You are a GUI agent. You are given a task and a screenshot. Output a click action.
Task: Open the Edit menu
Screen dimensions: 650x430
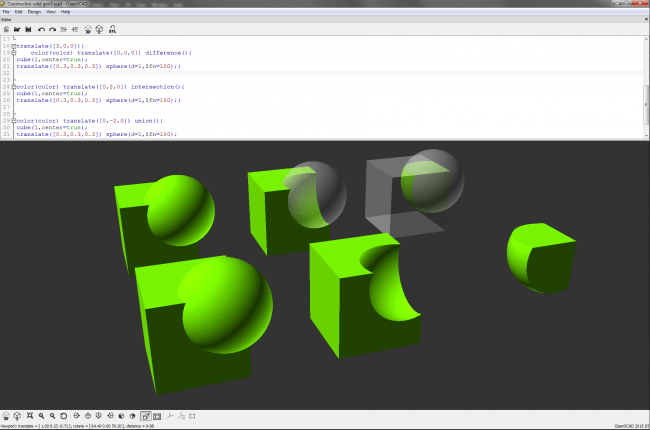tap(18, 12)
